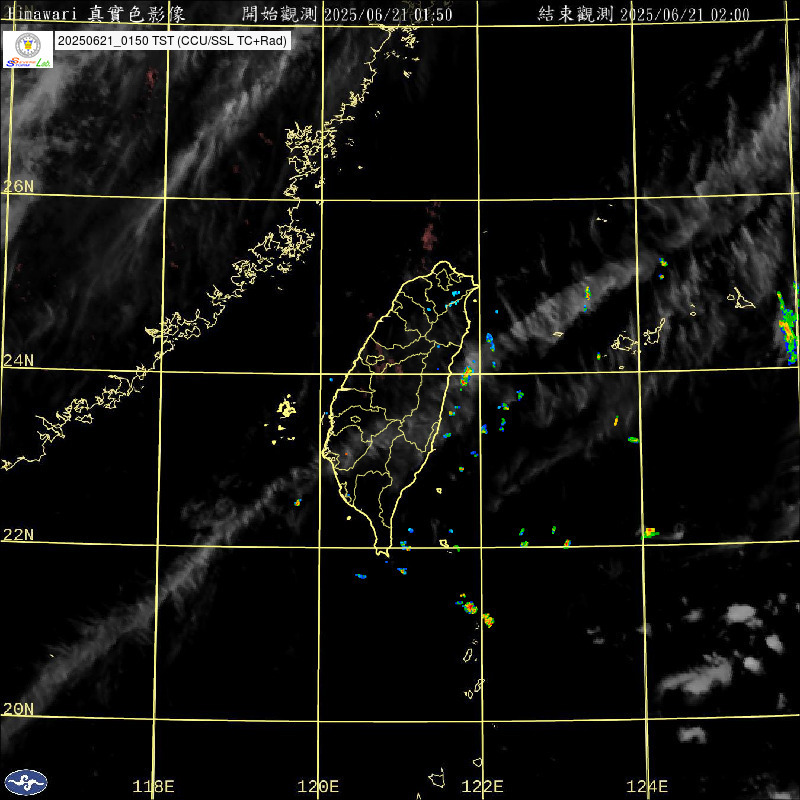Click the 22N latitude label
This screenshot has width=800, height=800.
pos(18,535)
